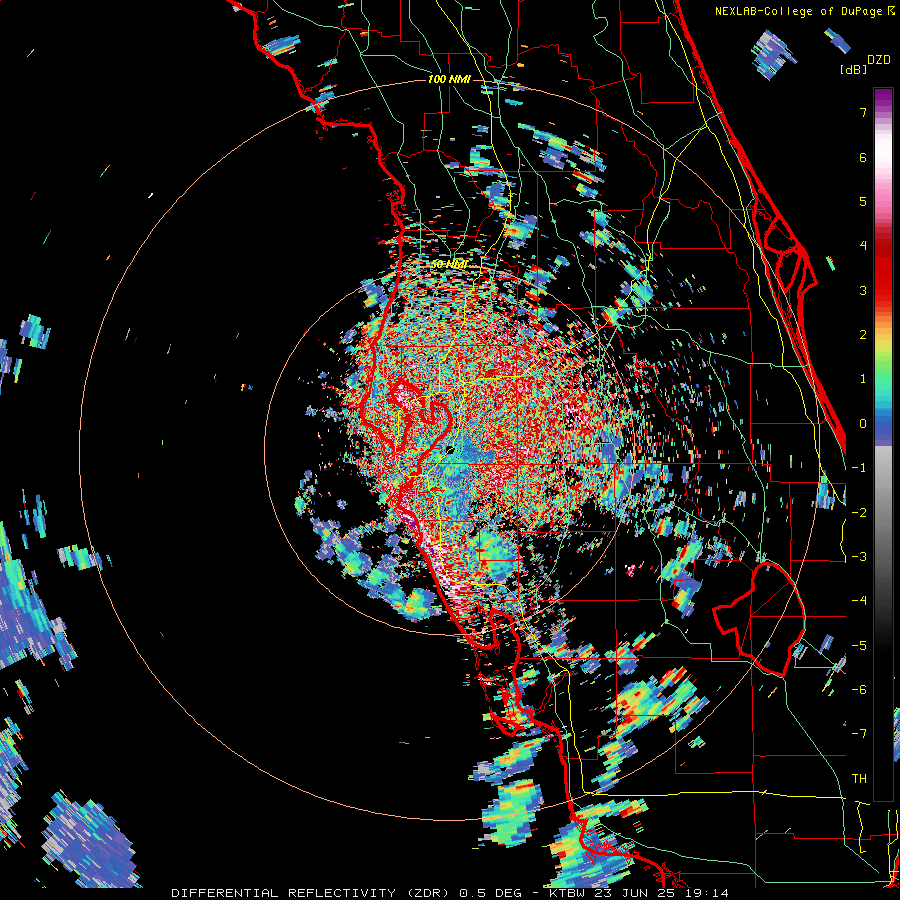Select the "-2" value on the legend

[859, 513]
